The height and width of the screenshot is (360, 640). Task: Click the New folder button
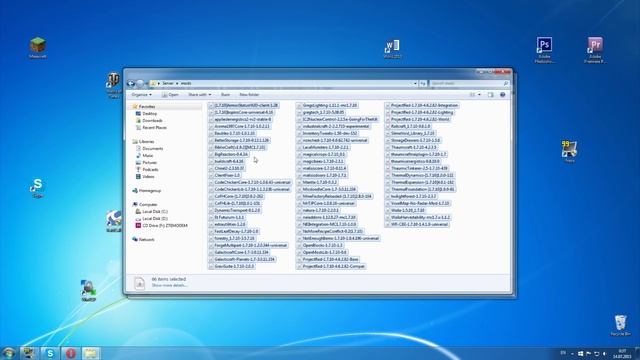(x=249, y=95)
